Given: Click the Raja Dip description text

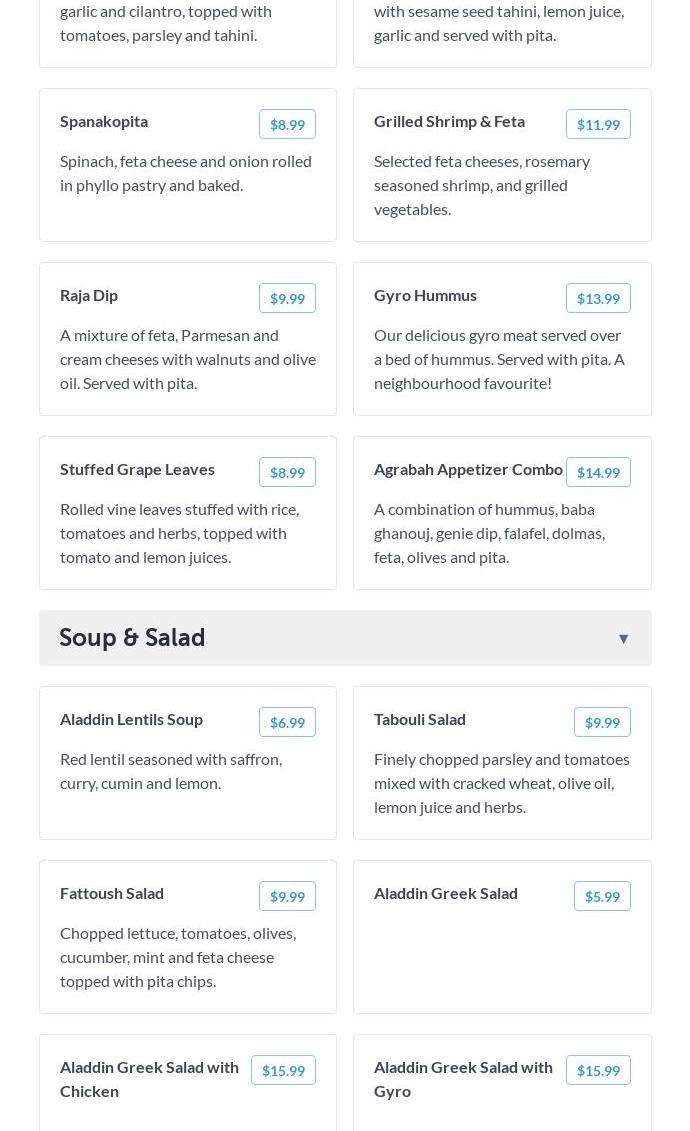Looking at the screenshot, I should click(x=188, y=359).
